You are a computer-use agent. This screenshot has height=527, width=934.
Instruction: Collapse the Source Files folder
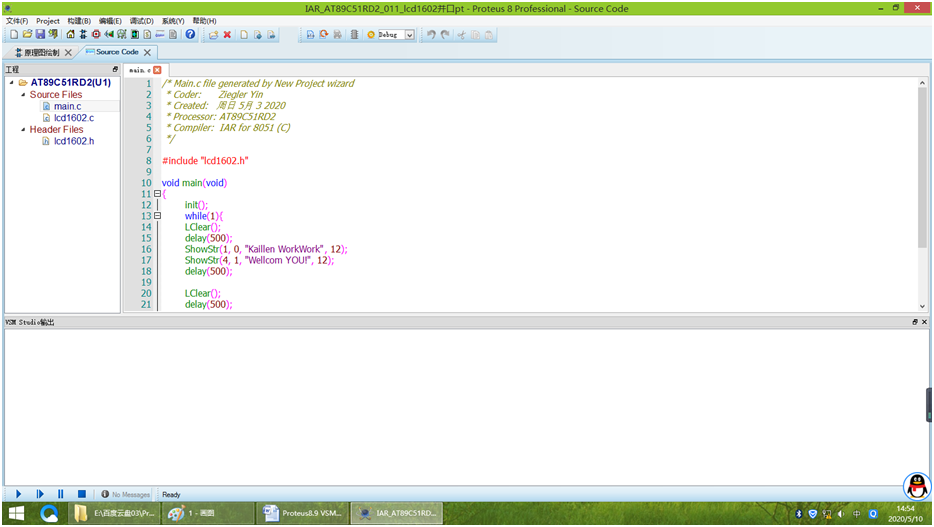coord(23,95)
